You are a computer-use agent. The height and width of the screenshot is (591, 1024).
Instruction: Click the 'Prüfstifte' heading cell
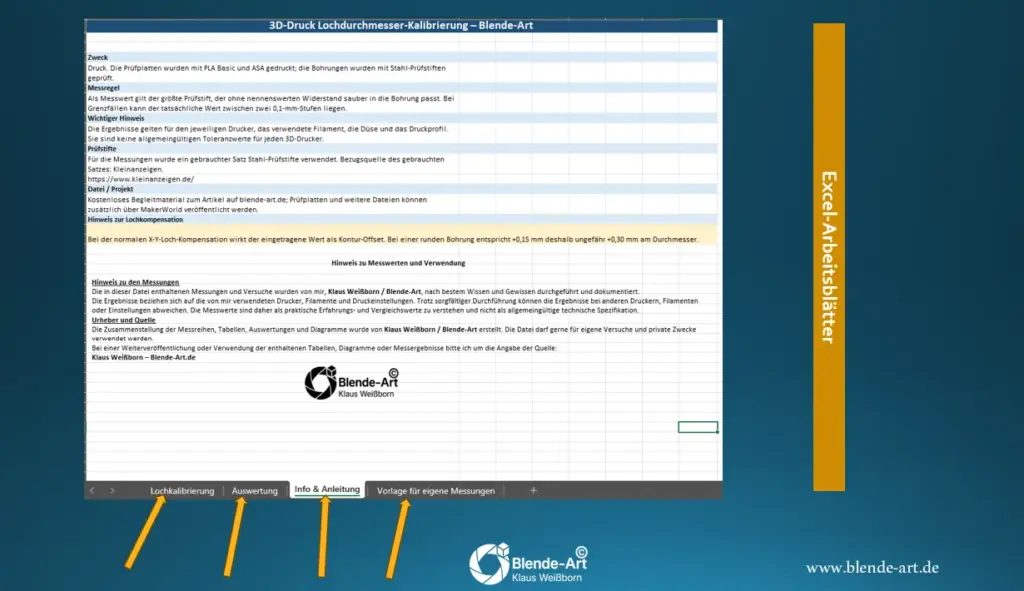coord(102,149)
